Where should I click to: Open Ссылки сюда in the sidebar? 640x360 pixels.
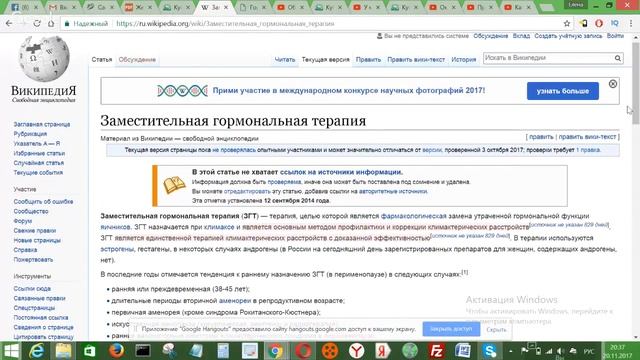(32, 289)
